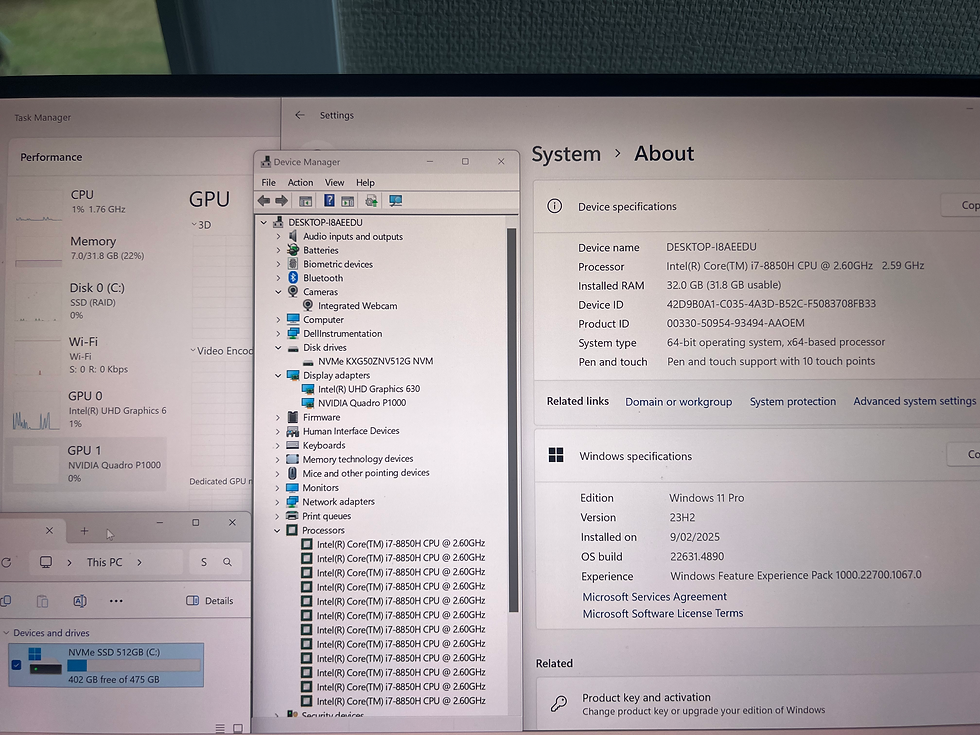
Task: Click the Paste icon in File Explorer
Action: click(x=42, y=601)
